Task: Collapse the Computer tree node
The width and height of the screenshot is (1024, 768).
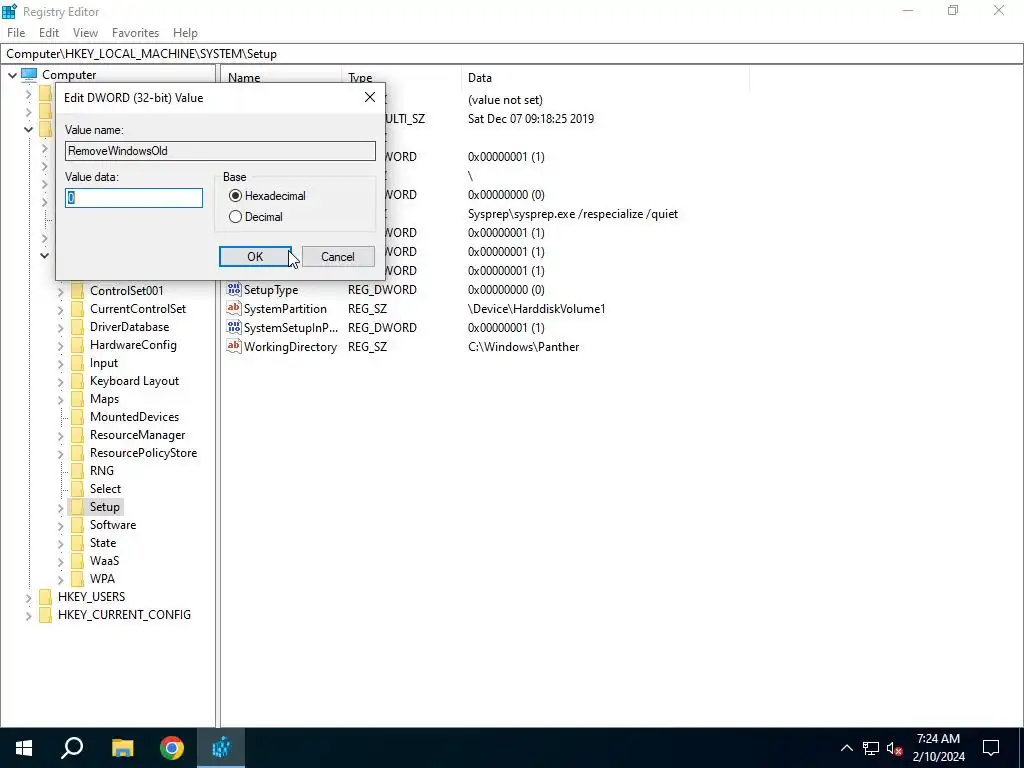Action: tap(12, 75)
